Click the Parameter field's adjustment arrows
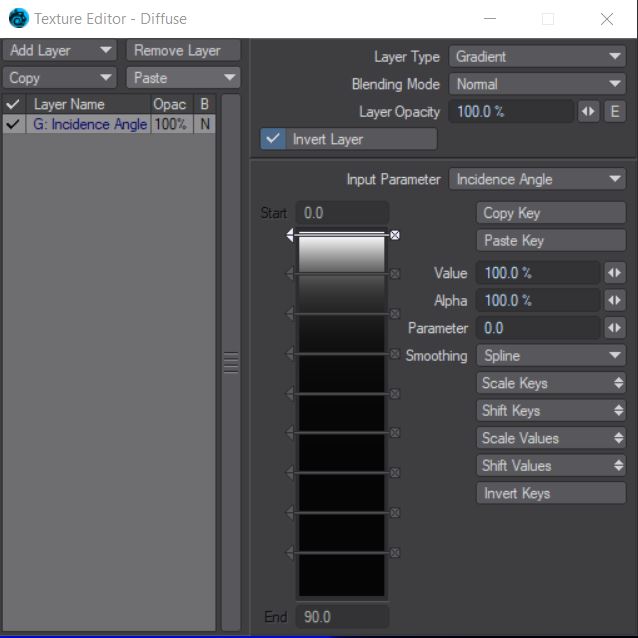The height and width of the screenshot is (638, 638). click(614, 328)
